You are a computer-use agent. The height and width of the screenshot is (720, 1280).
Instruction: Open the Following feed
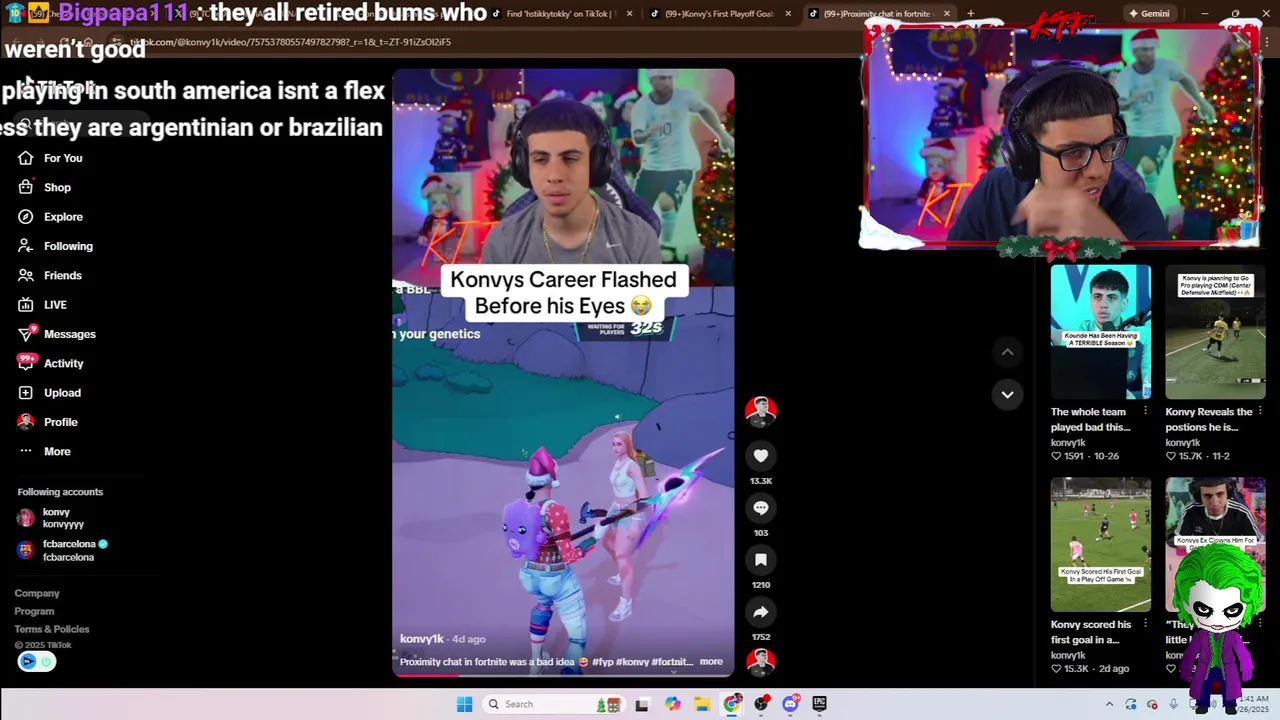point(68,246)
